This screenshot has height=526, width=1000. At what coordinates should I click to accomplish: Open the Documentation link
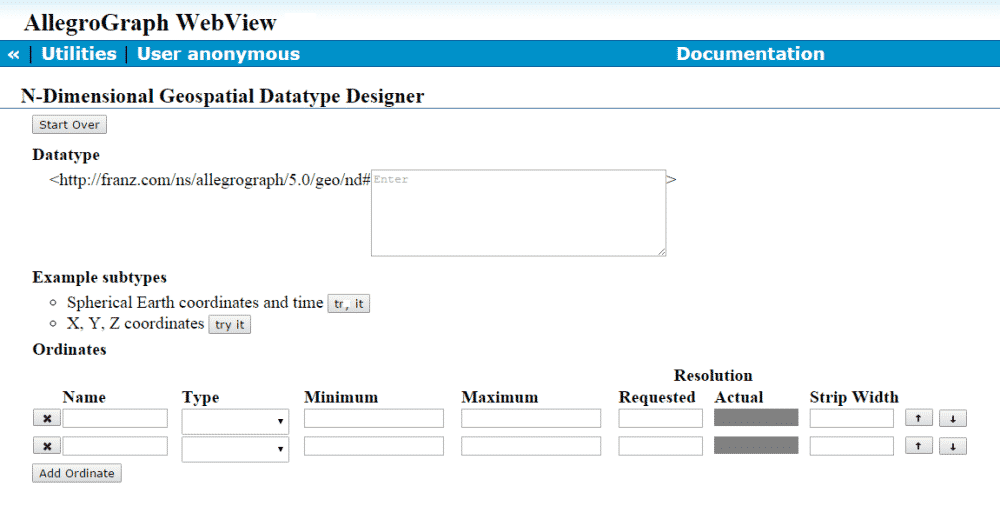click(x=750, y=54)
